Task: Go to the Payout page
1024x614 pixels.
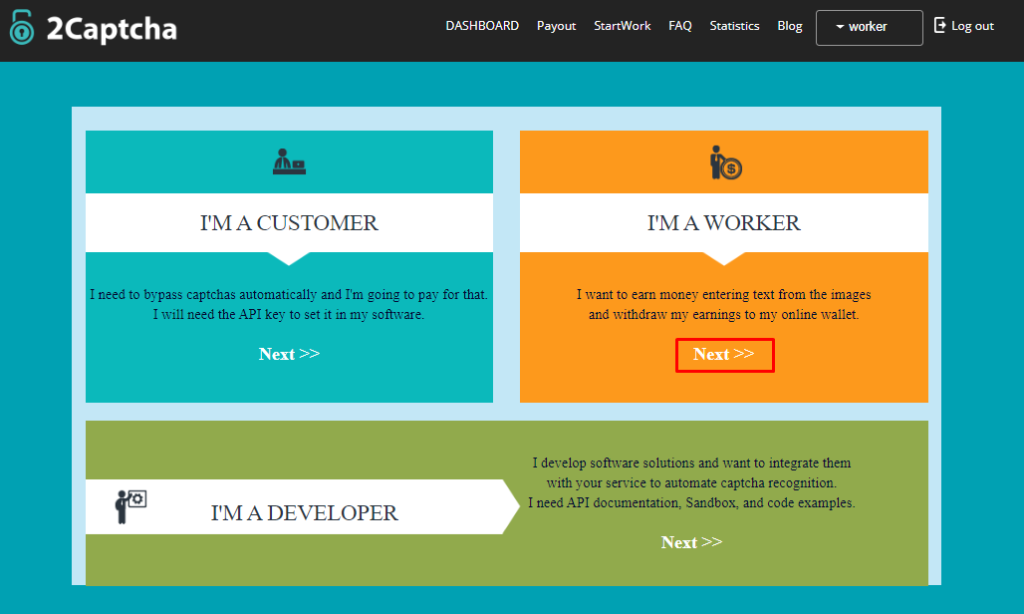Action: coord(556,26)
